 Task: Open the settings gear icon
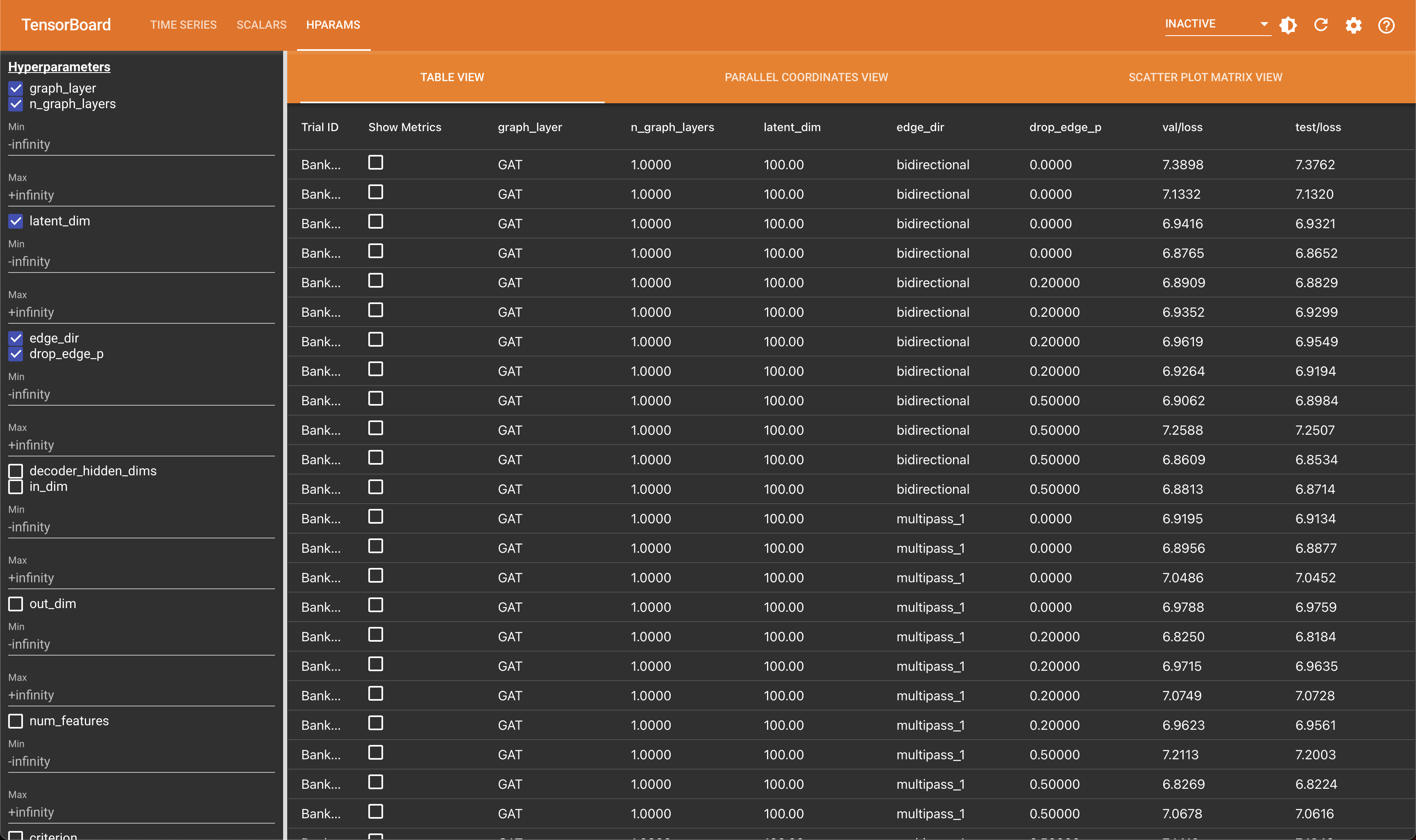pos(1353,25)
